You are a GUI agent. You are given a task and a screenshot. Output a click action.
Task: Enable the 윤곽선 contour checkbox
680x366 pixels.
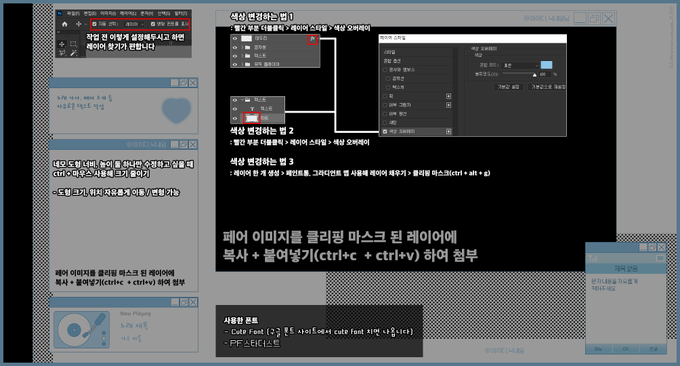(x=388, y=78)
